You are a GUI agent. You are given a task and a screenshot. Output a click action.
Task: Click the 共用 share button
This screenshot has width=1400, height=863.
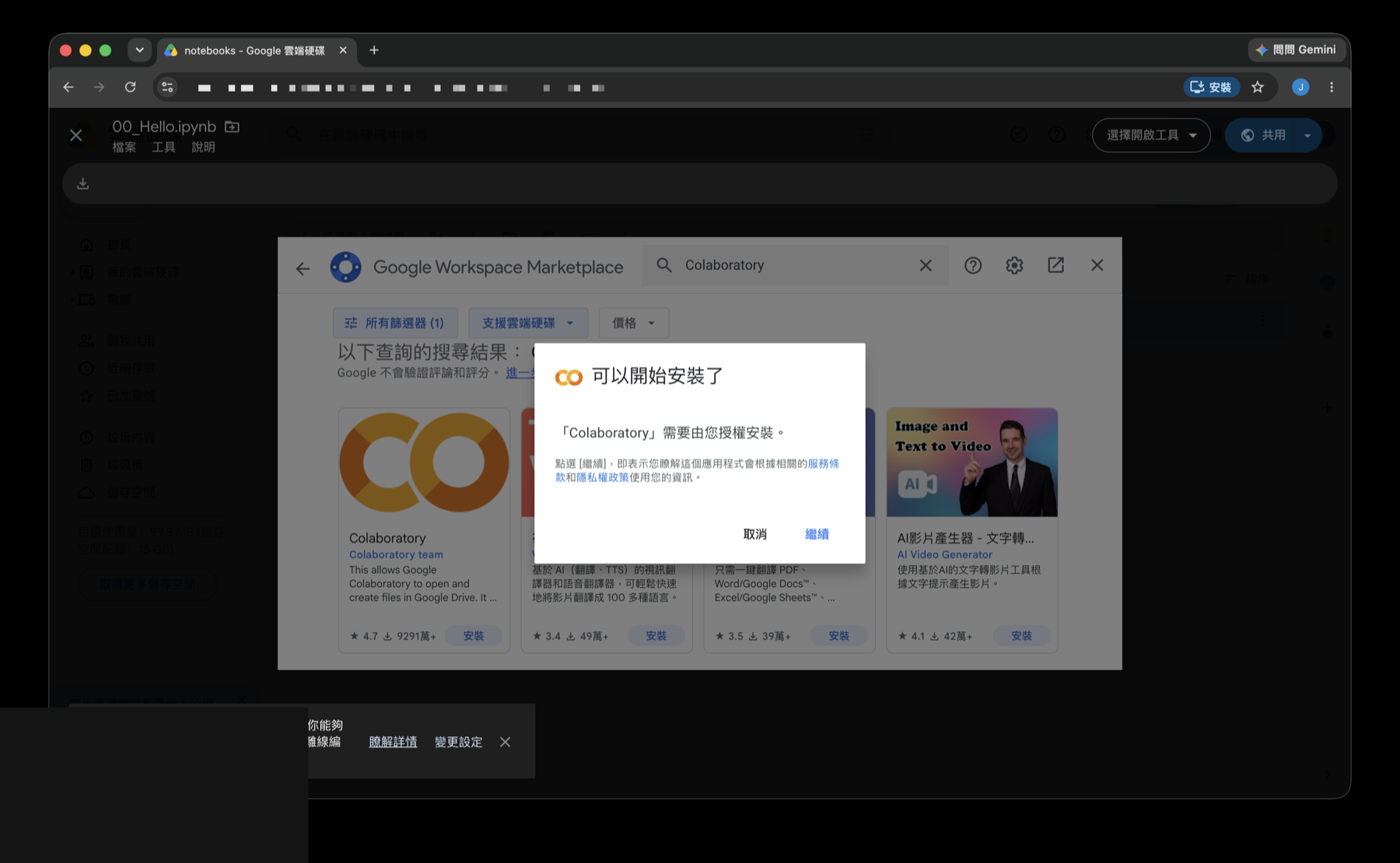1262,135
